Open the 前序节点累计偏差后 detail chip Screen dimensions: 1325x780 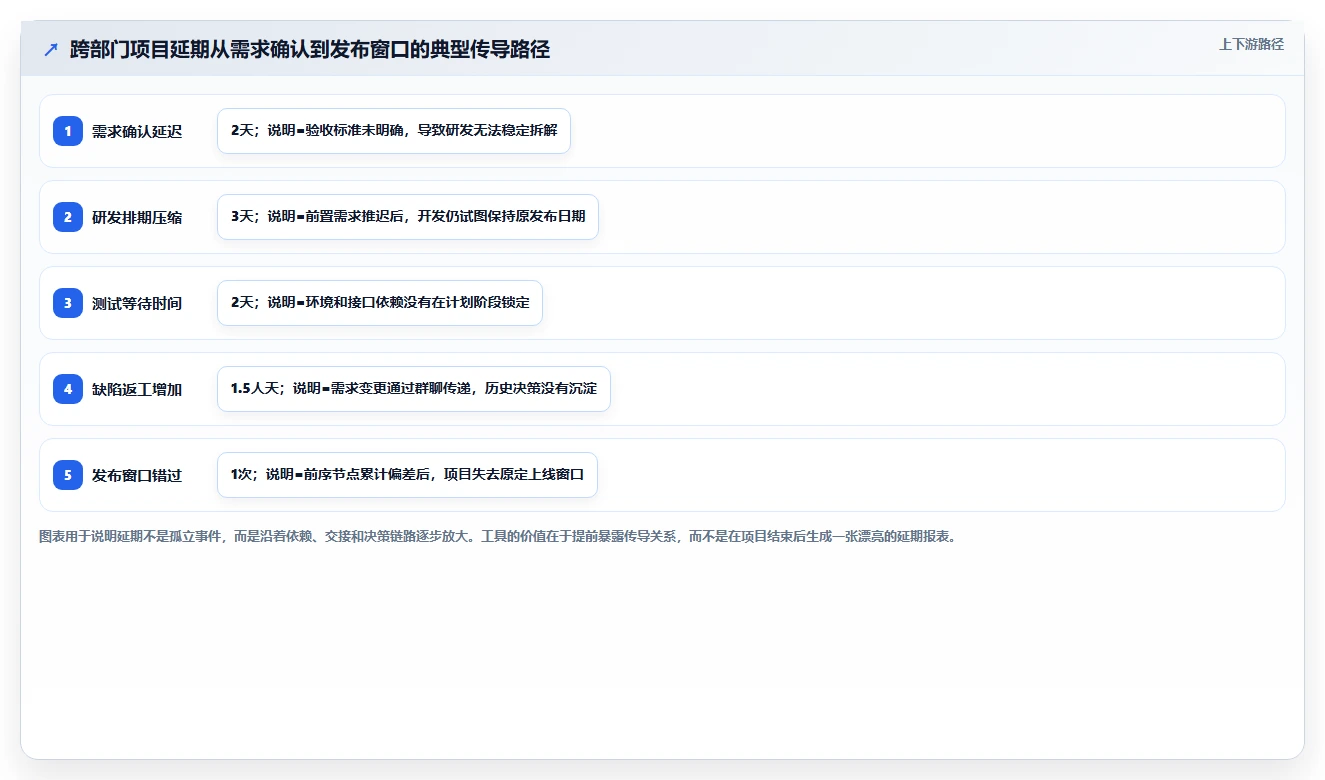[x=407, y=475]
